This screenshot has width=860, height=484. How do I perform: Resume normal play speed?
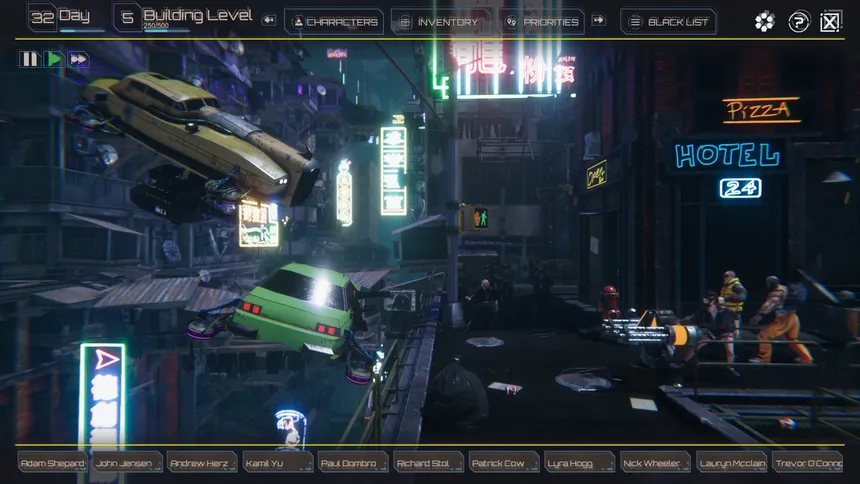54,59
